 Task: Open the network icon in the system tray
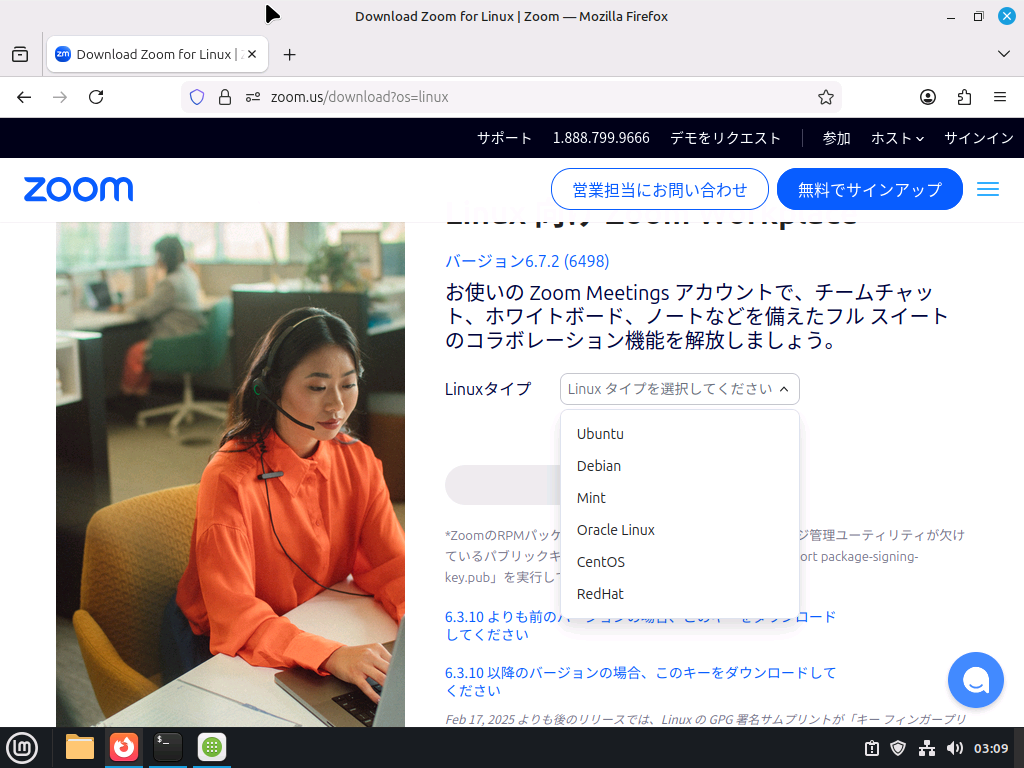(927, 747)
